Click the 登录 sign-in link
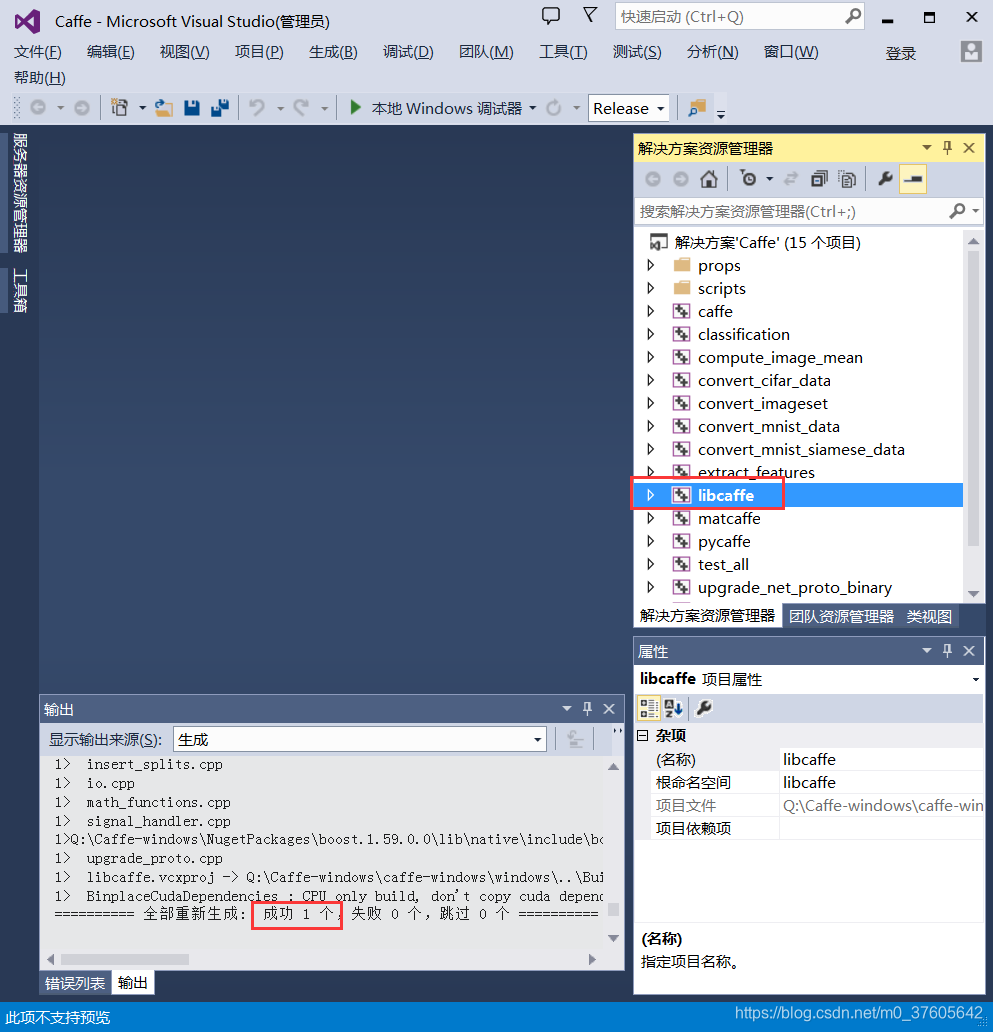Viewport: 993px width, 1032px height. [900, 53]
